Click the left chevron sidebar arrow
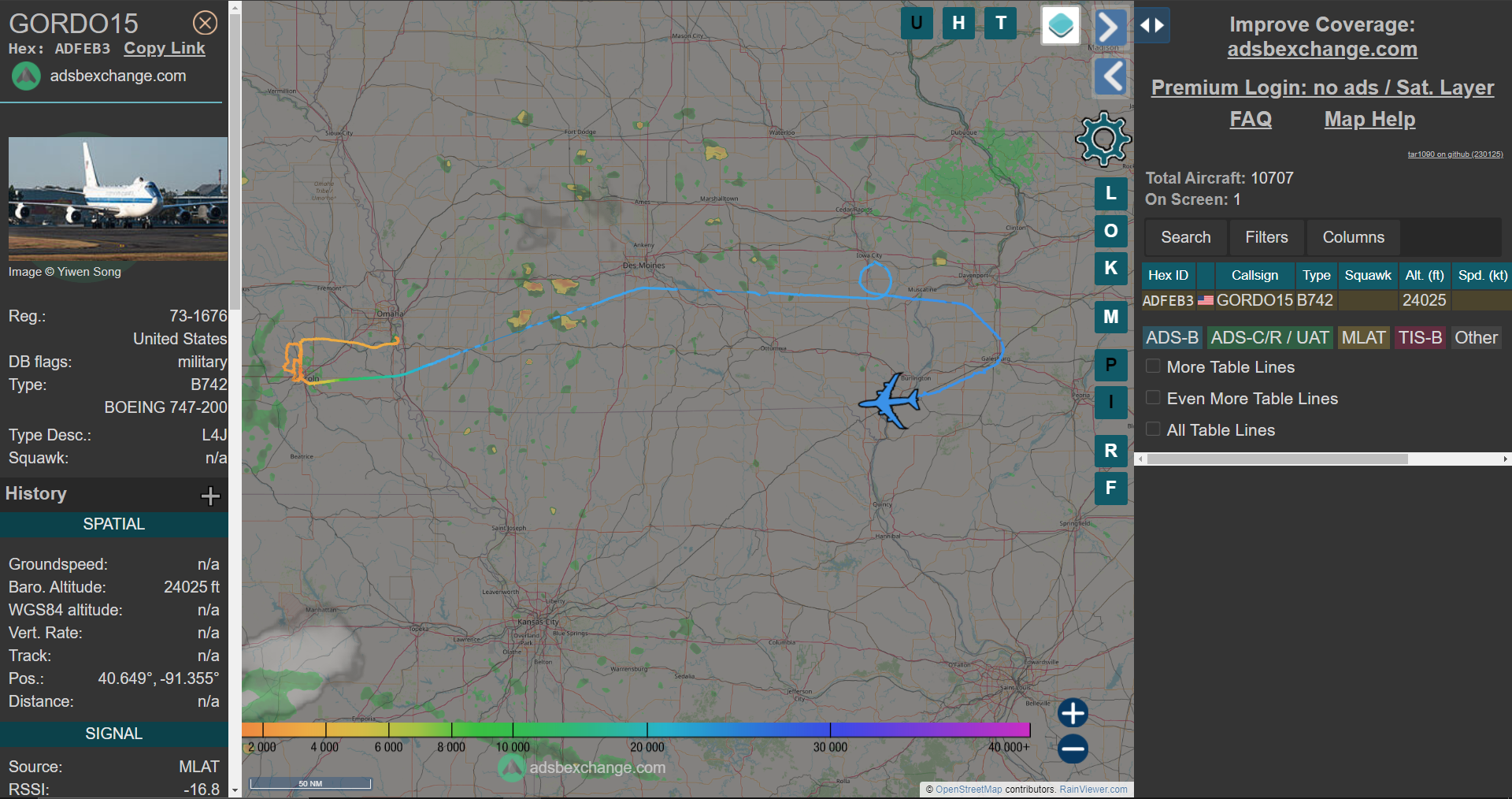This screenshot has height=799, width=1512. click(1111, 76)
